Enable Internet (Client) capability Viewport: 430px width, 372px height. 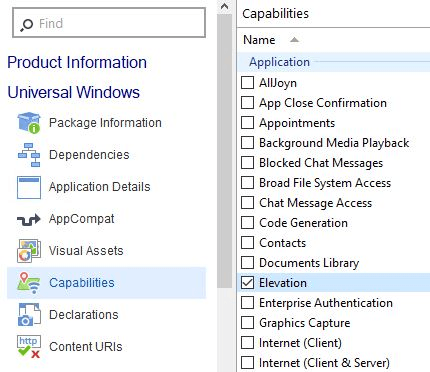click(x=247, y=343)
